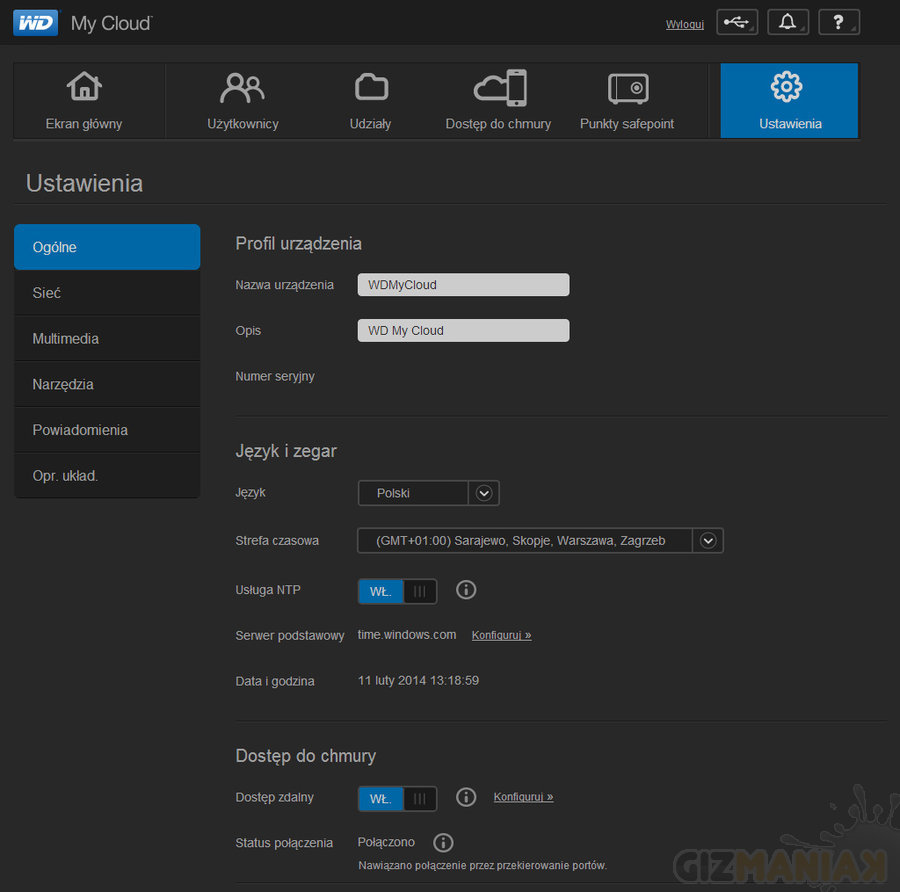Click info icon next to Usługa NTP
Screen dimensions: 900x892
(466, 590)
